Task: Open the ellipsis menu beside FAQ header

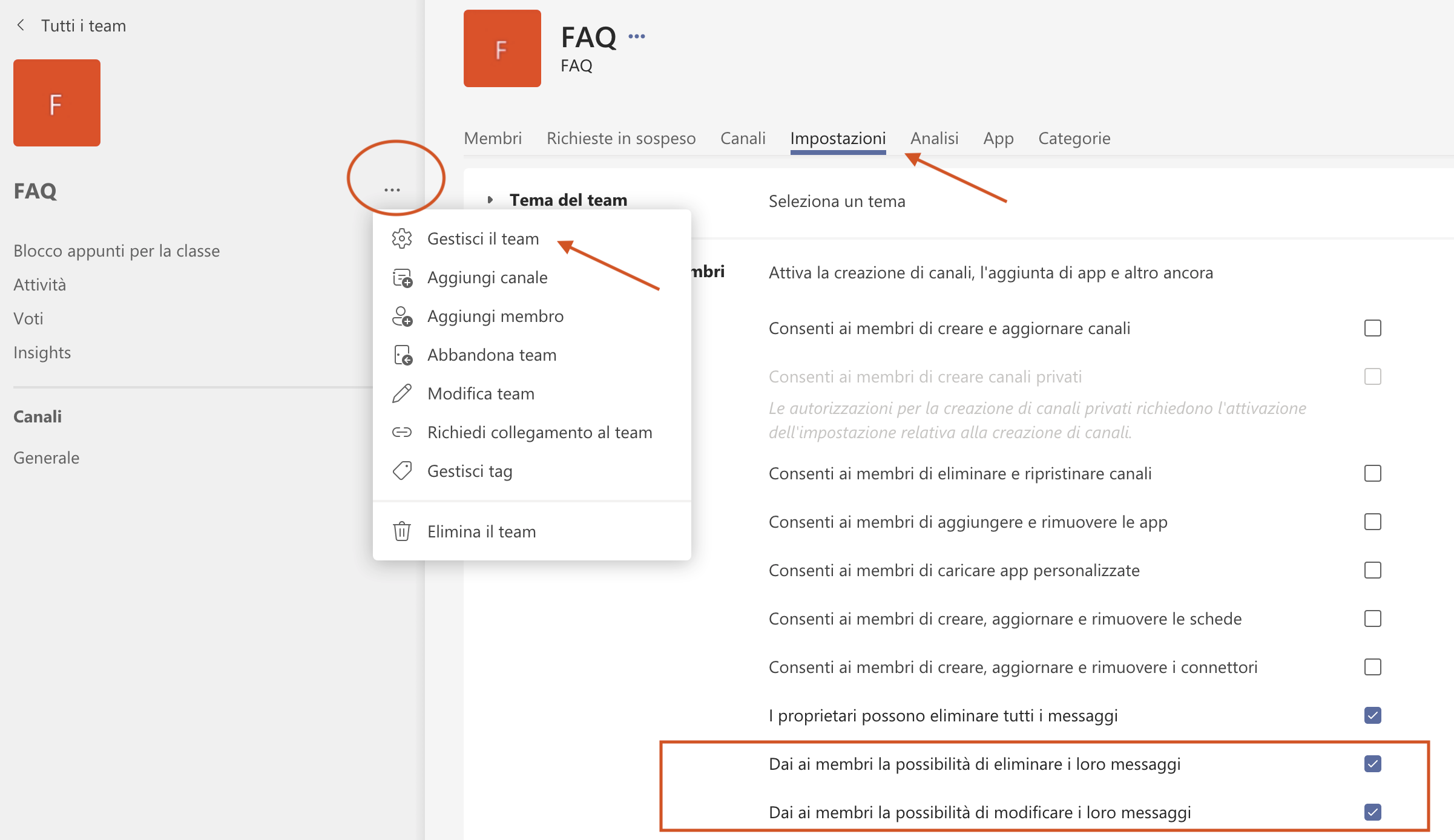Action: [x=637, y=36]
